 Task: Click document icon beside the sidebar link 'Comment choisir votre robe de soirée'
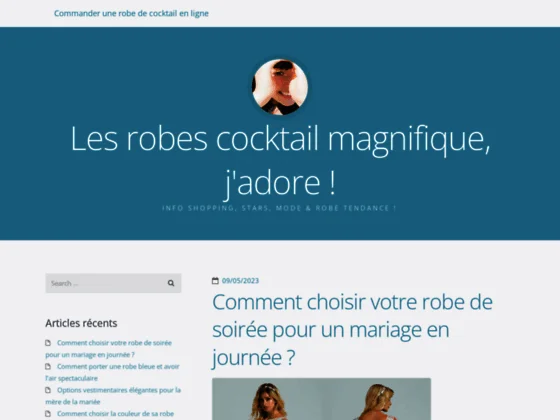pos(48,343)
